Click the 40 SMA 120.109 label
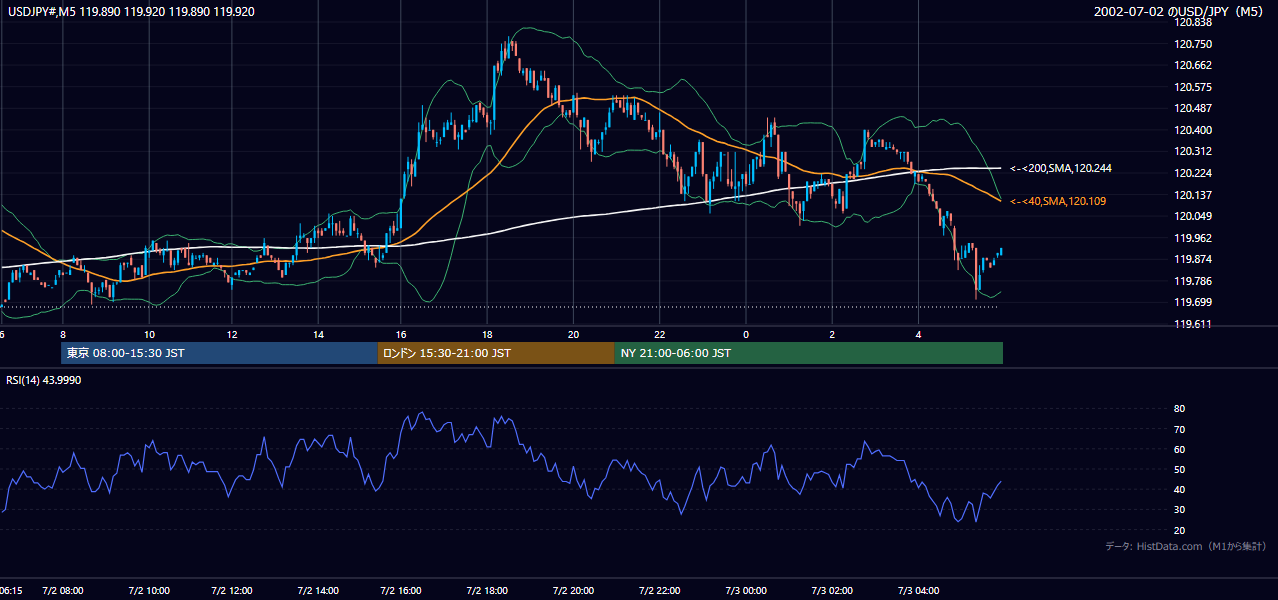The width and height of the screenshot is (1278, 600). [1058, 201]
